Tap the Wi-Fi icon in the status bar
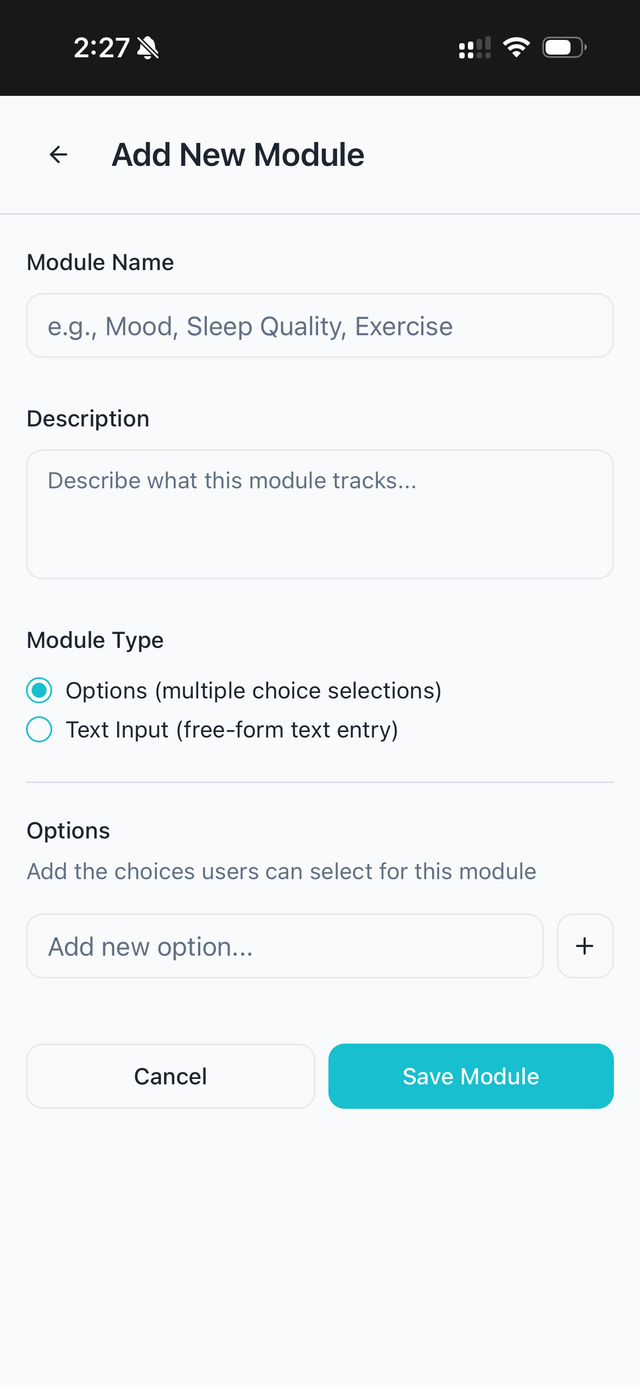This screenshot has width=640, height=1387. (x=515, y=46)
